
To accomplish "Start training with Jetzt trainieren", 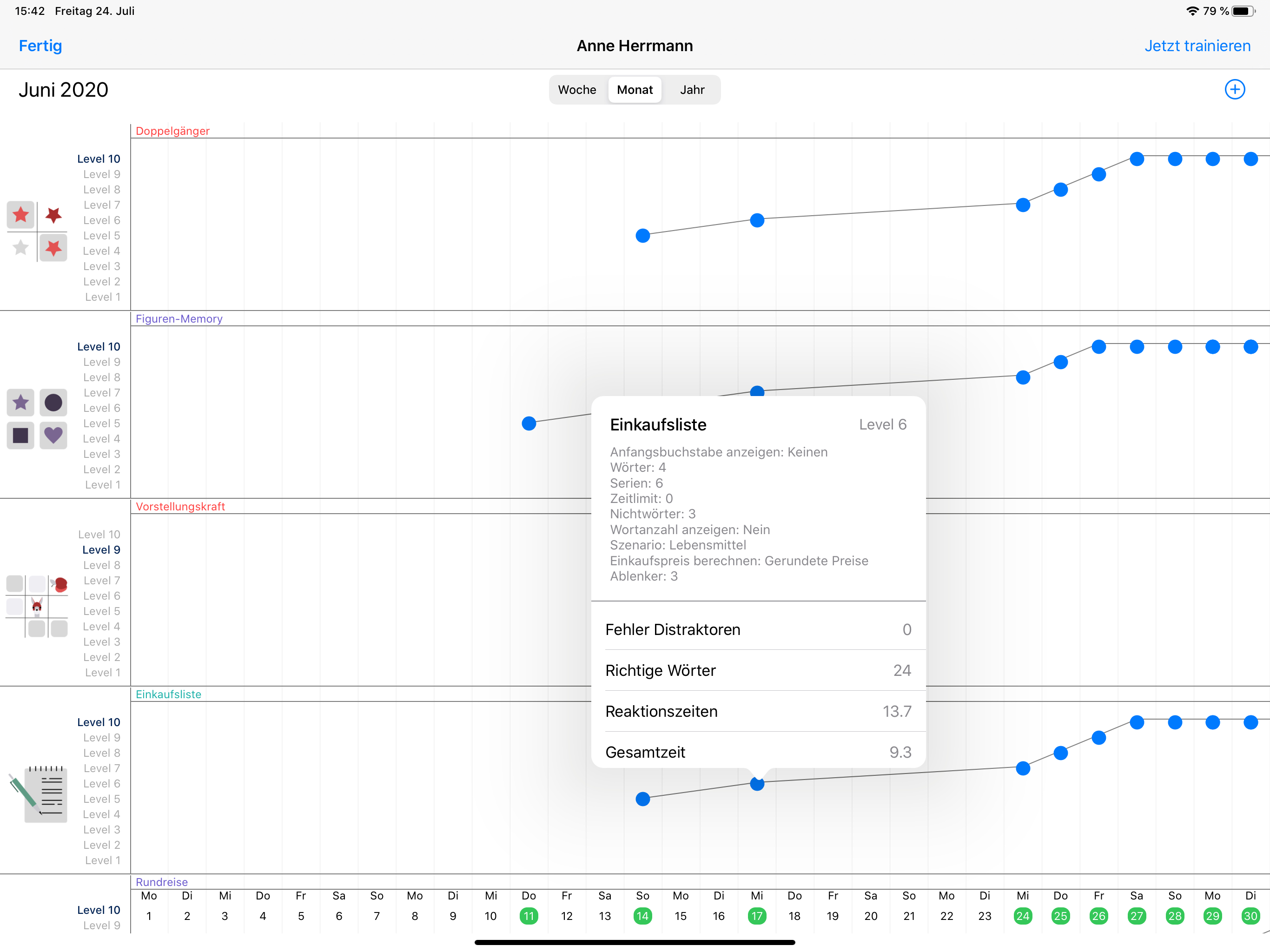I will (x=1197, y=46).
